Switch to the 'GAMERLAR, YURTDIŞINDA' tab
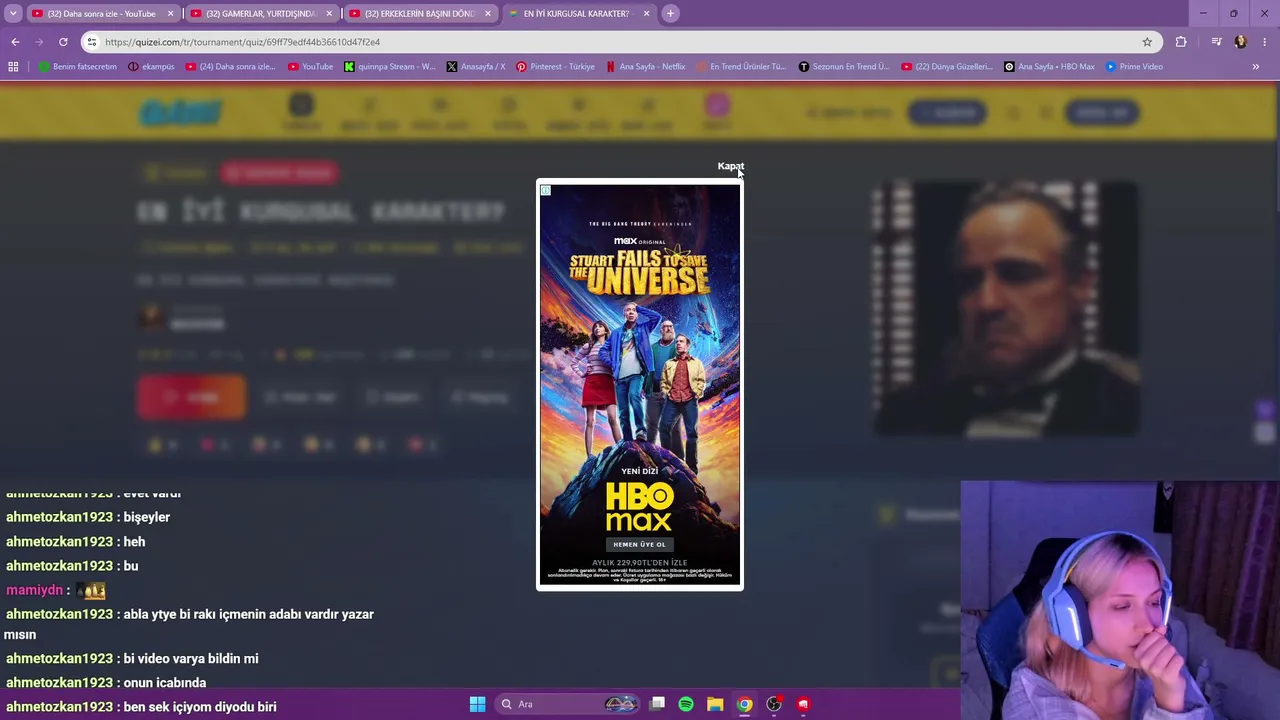 262,14
